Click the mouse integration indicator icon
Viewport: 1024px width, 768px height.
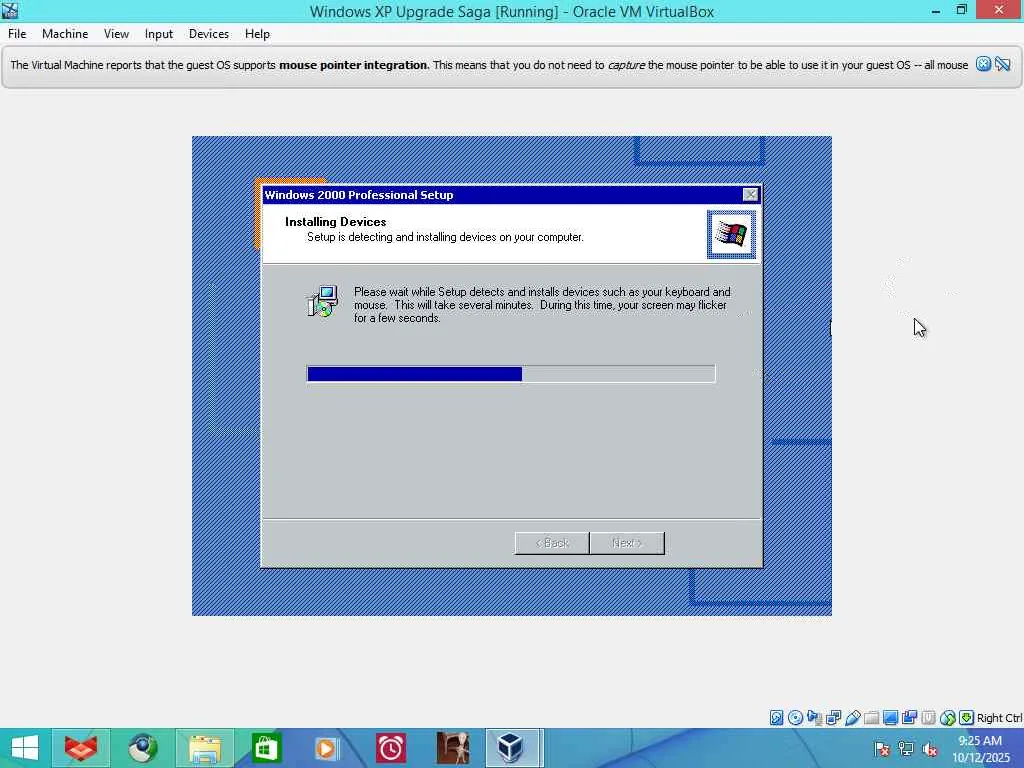click(948, 718)
